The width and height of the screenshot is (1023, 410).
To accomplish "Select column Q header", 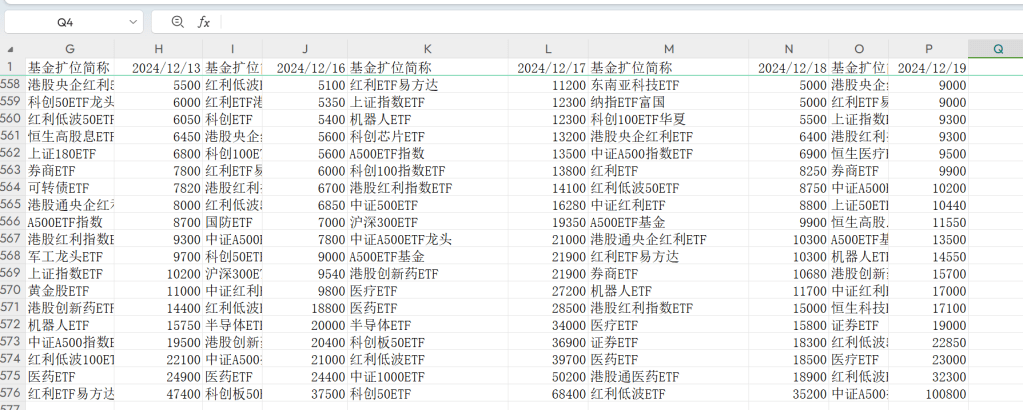I will click(996, 49).
